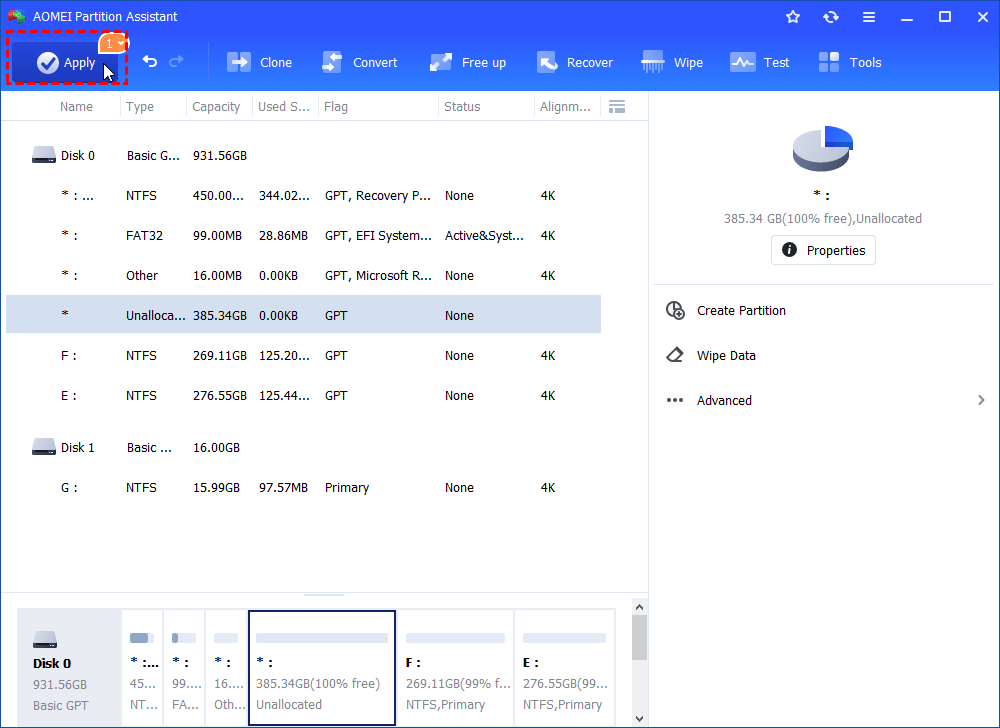Open the pending operations count badge
1000x728 pixels.
pos(113,44)
